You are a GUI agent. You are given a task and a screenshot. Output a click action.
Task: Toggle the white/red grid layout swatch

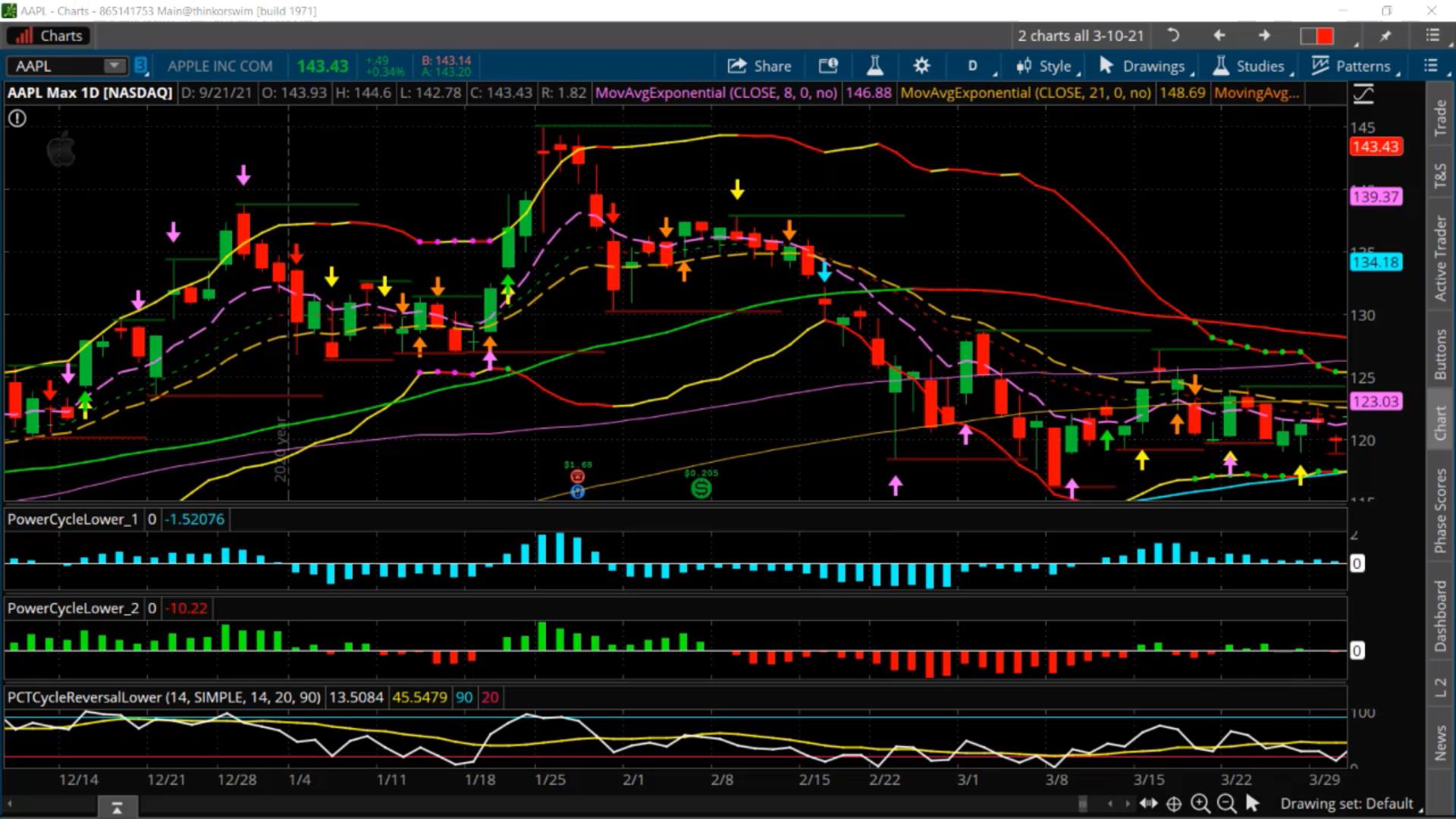click(x=1316, y=36)
